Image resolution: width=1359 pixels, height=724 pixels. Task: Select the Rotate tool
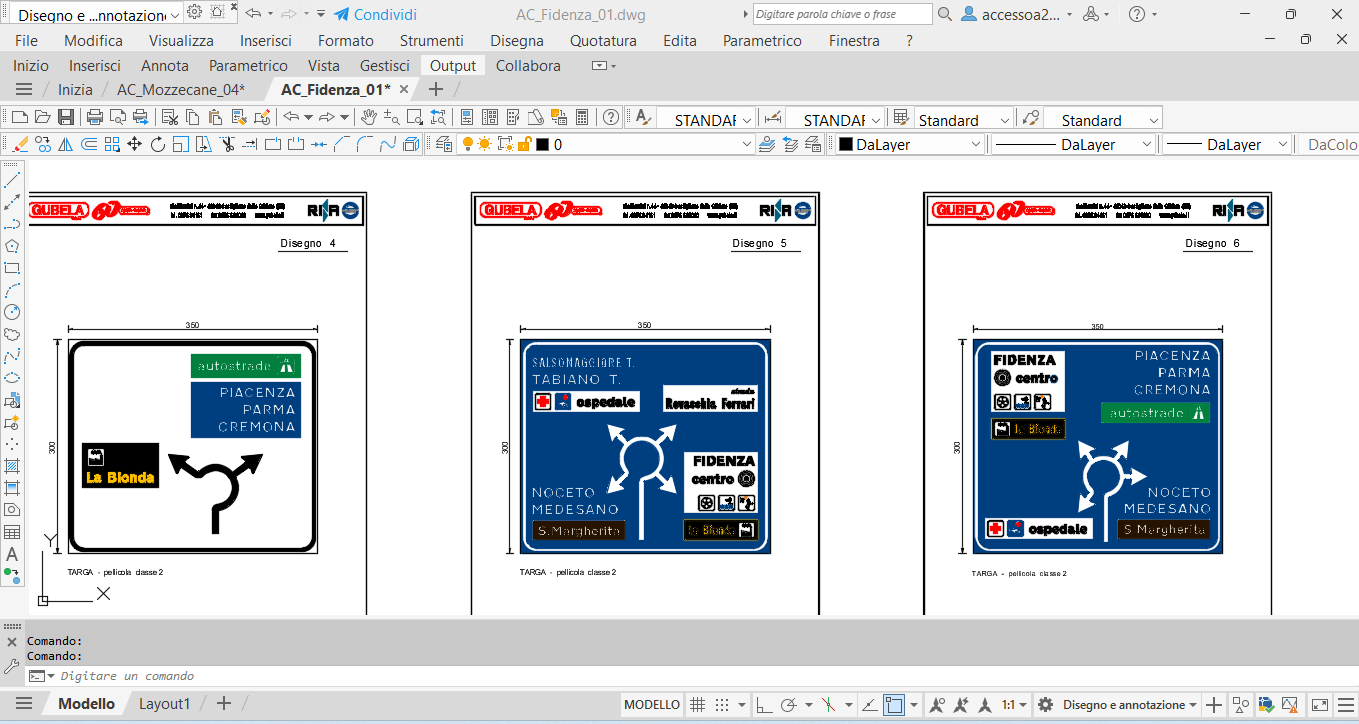click(157, 144)
